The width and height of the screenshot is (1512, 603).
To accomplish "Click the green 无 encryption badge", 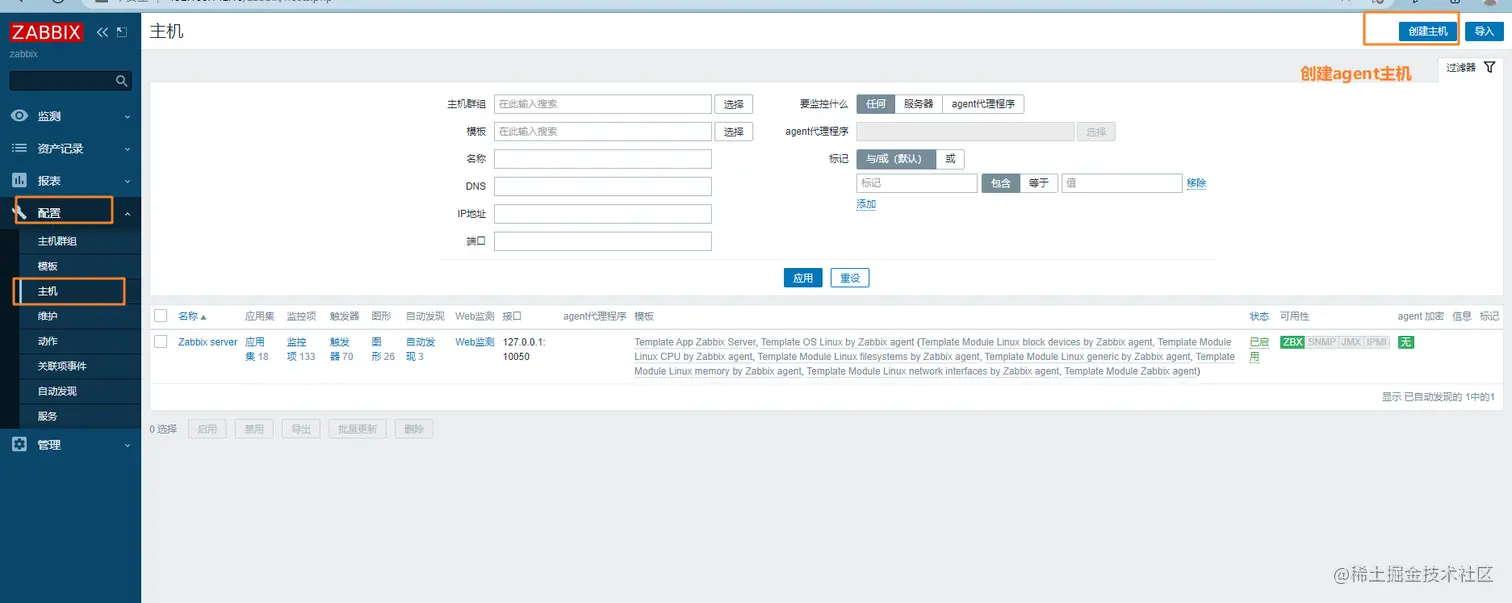I will 1405,342.
